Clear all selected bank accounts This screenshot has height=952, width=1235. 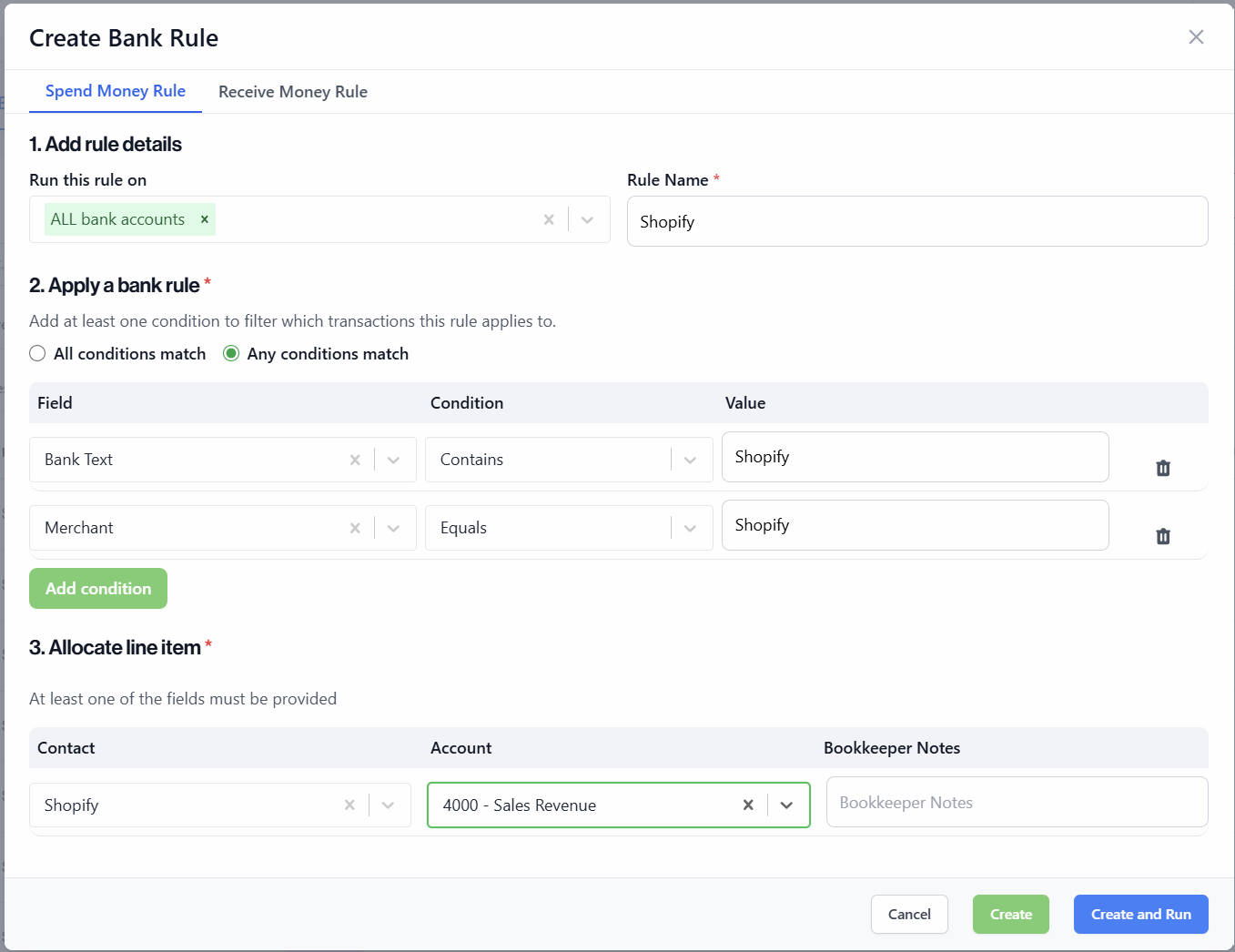click(549, 219)
